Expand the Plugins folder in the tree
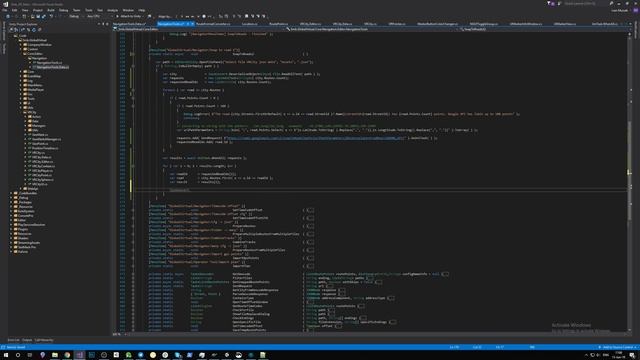The height and width of the screenshot is (360, 640). [x=11, y=229]
